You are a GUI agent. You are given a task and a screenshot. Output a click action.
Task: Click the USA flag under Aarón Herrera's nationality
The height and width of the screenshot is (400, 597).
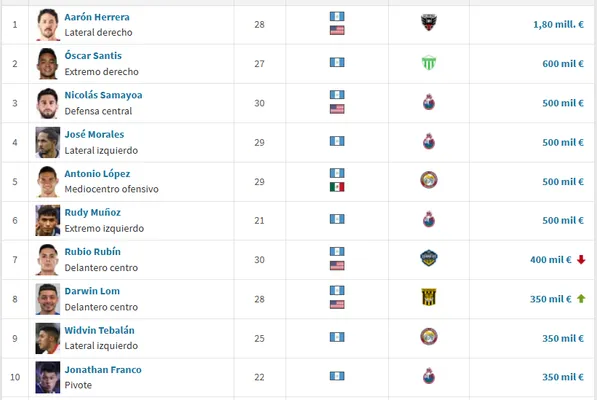[337, 30]
